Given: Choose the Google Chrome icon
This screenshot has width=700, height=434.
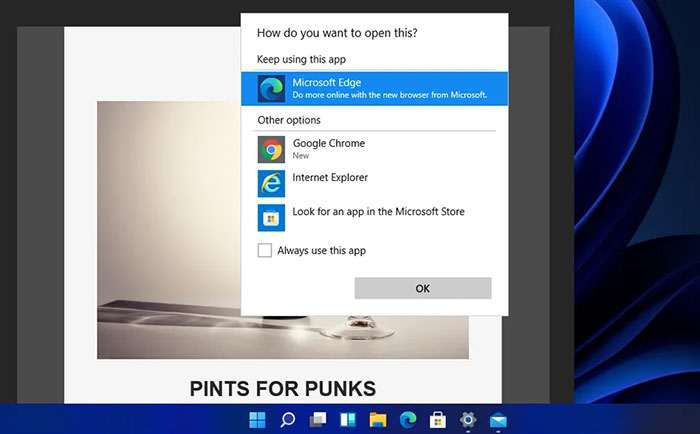Looking at the screenshot, I should click(271, 149).
